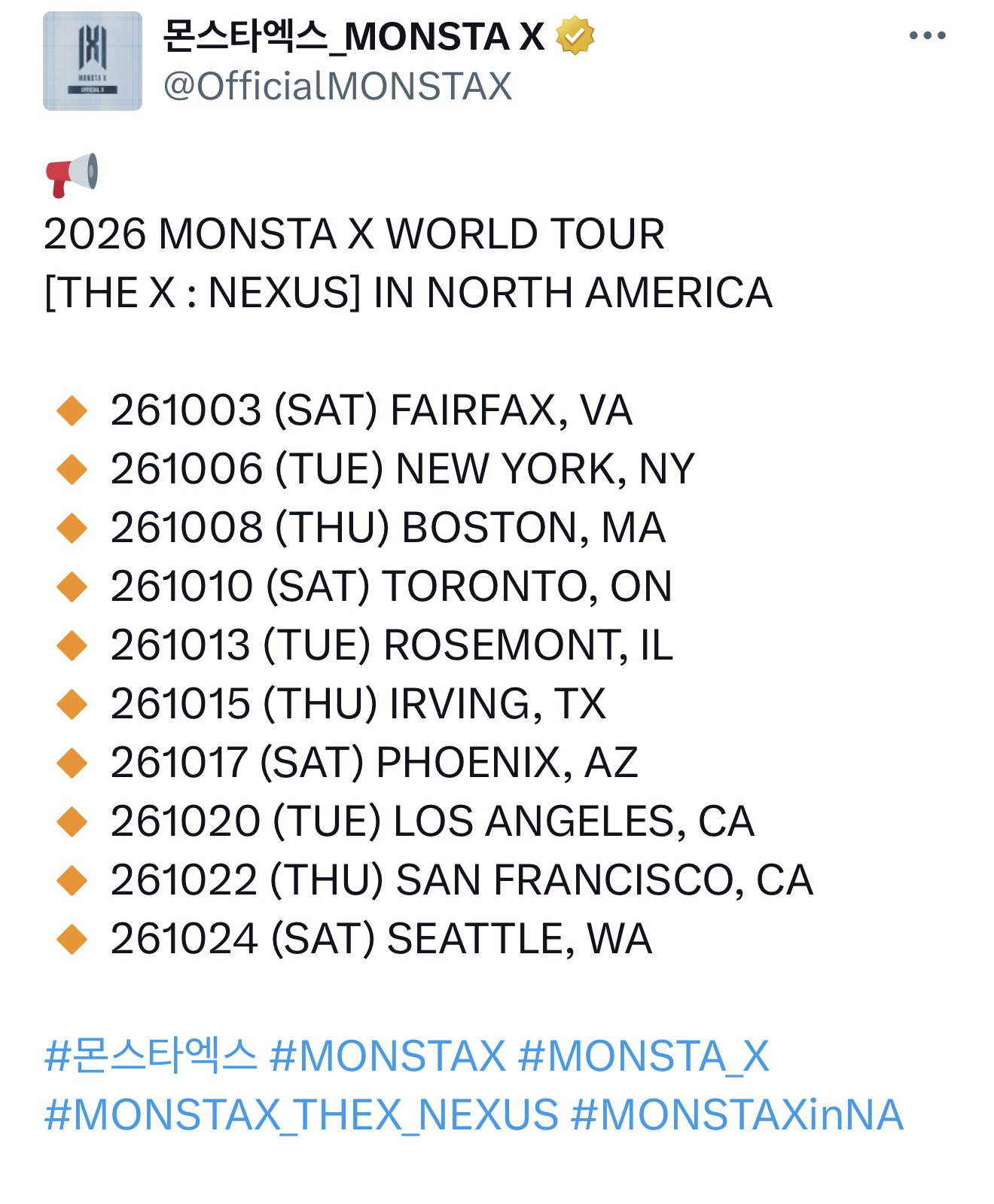This screenshot has height=1204, width=994.
Task: Open the #몬스타엑스 hashtag
Action: coord(151,1056)
